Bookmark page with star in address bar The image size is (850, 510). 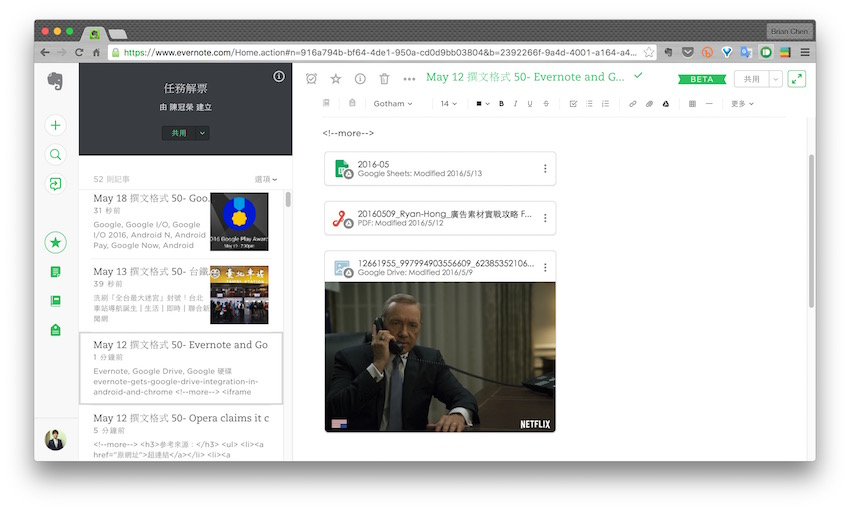648,53
